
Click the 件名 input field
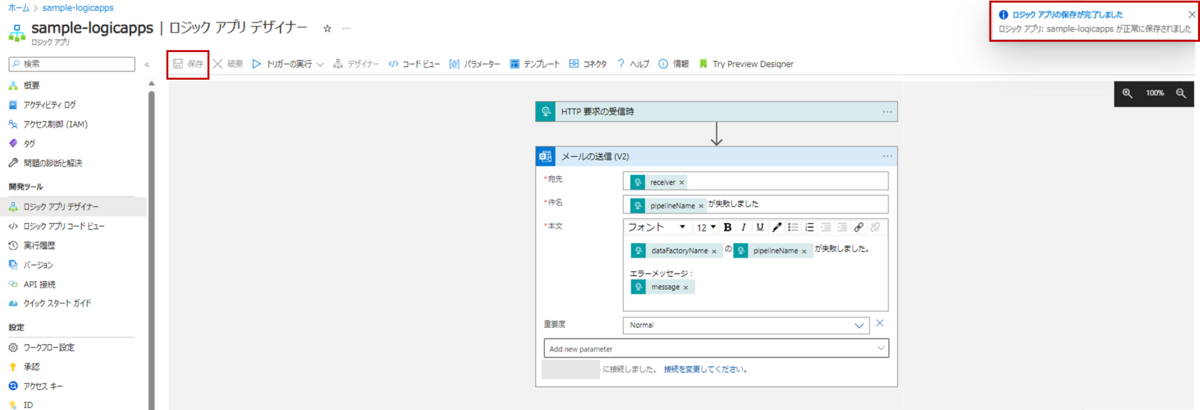755,204
